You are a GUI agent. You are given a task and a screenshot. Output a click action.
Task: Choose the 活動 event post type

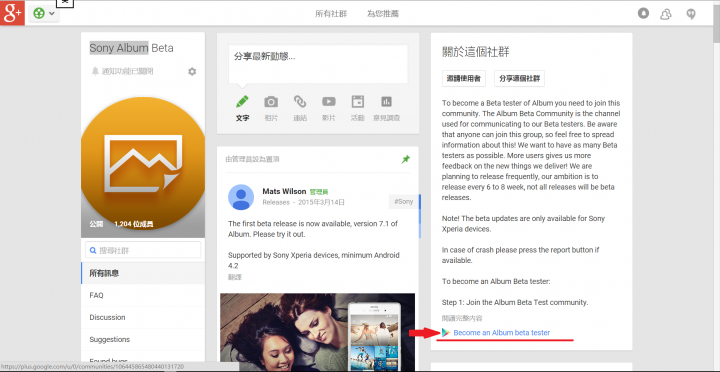click(x=358, y=108)
